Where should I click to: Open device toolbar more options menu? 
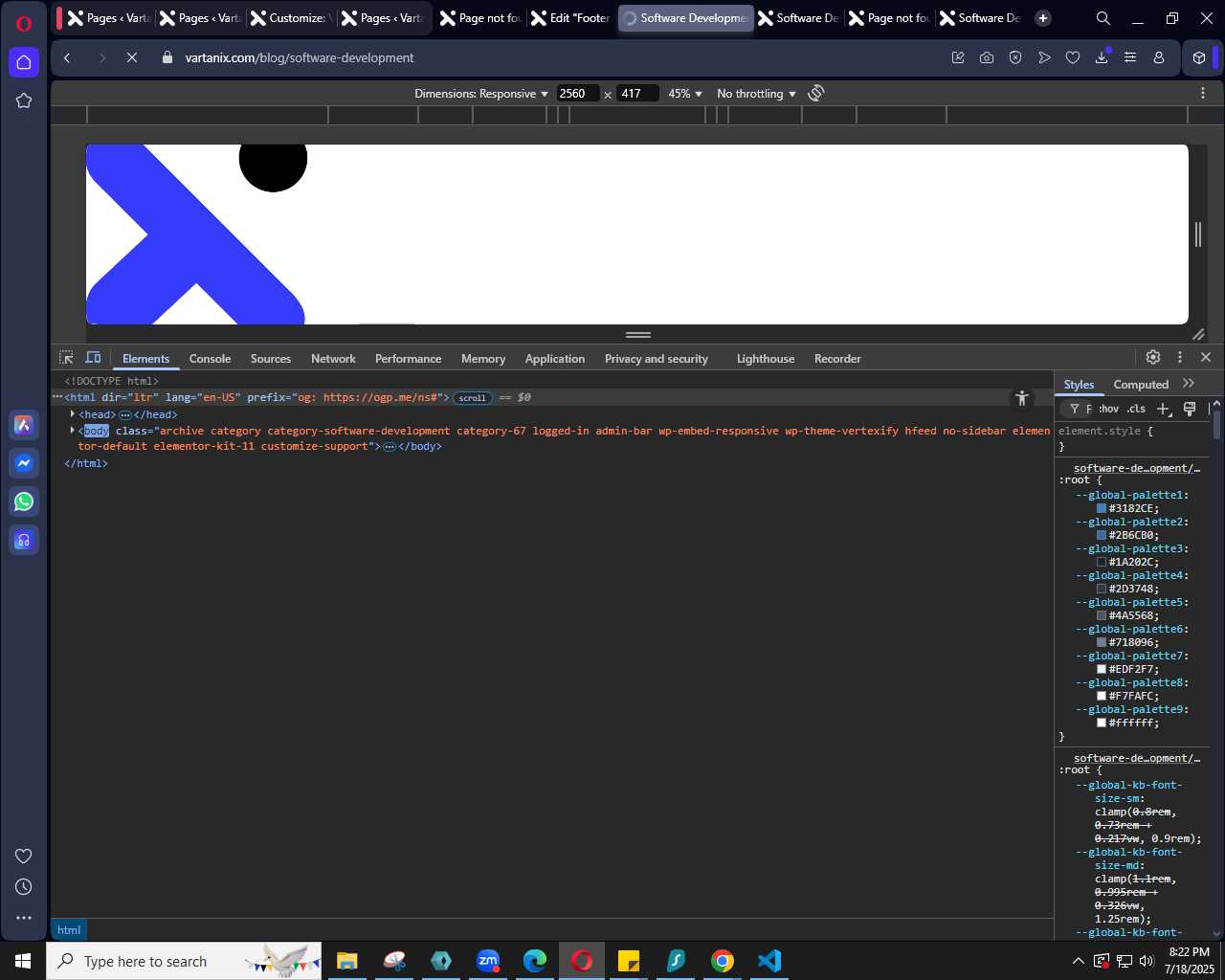click(x=1203, y=93)
